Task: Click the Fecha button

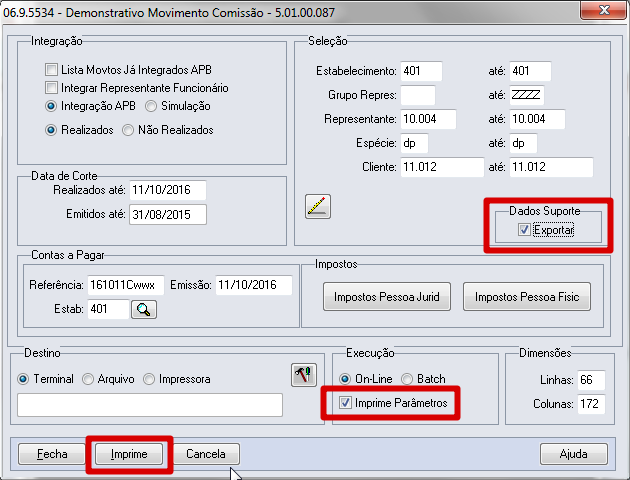Action: [x=52, y=454]
